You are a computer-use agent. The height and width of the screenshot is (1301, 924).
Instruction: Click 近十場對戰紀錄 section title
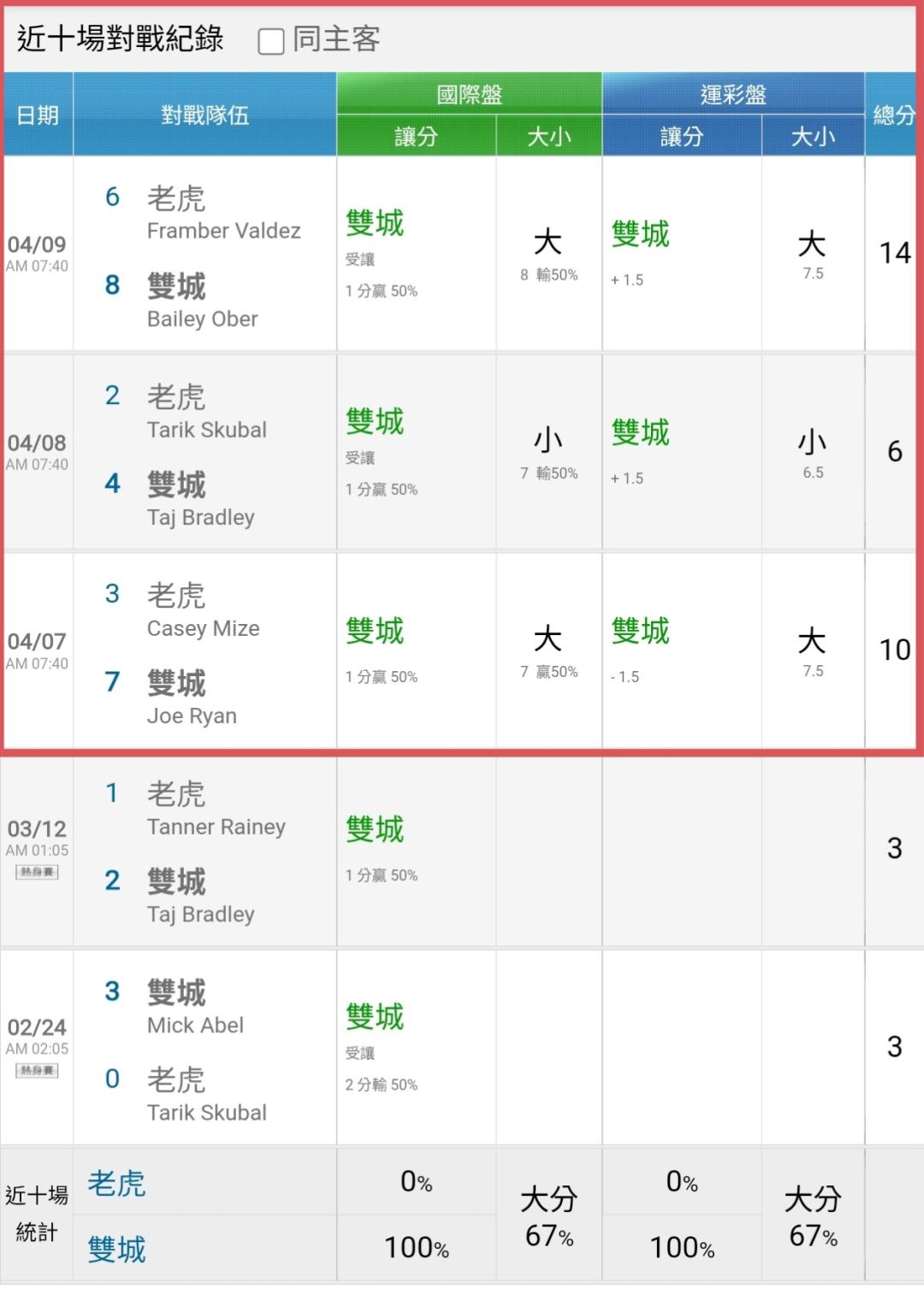(x=120, y=39)
